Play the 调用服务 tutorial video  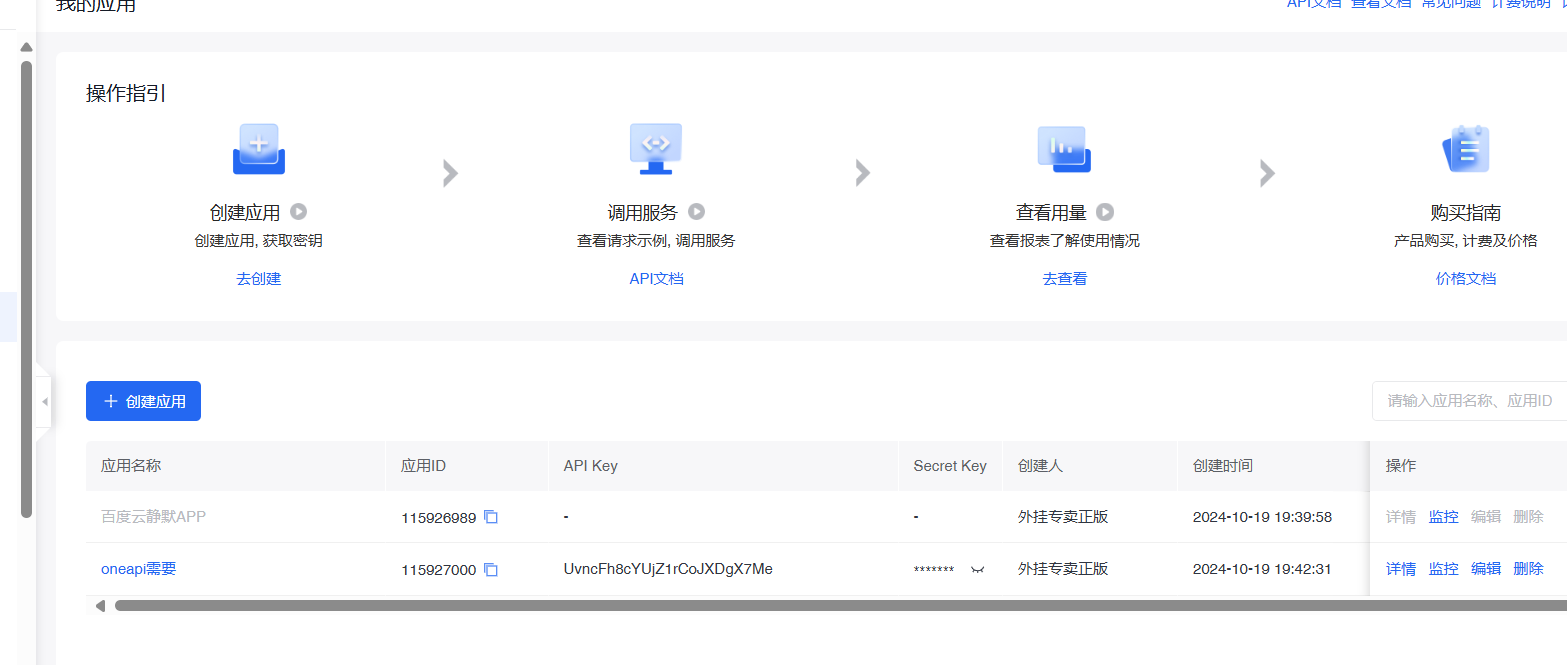click(696, 212)
